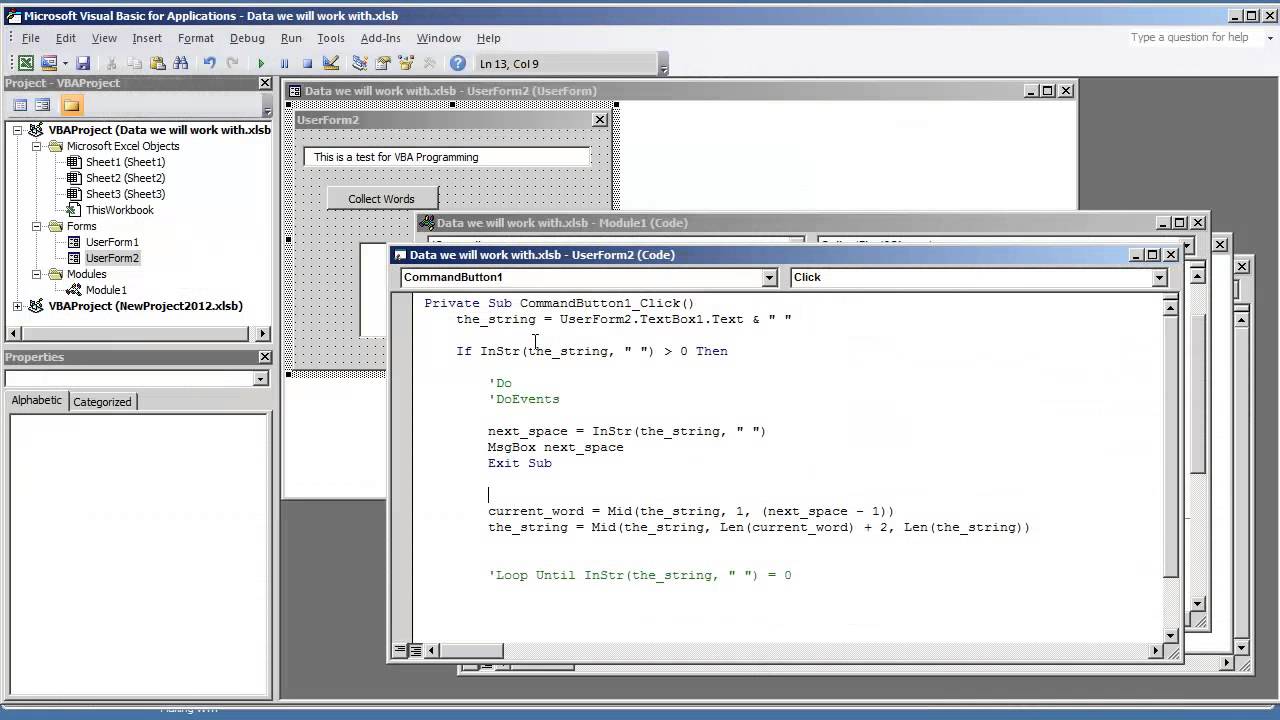Expand the VBAProject (NewProject2012.xlsb) node
This screenshot has width=1280, height=720.
coord(18,306)
